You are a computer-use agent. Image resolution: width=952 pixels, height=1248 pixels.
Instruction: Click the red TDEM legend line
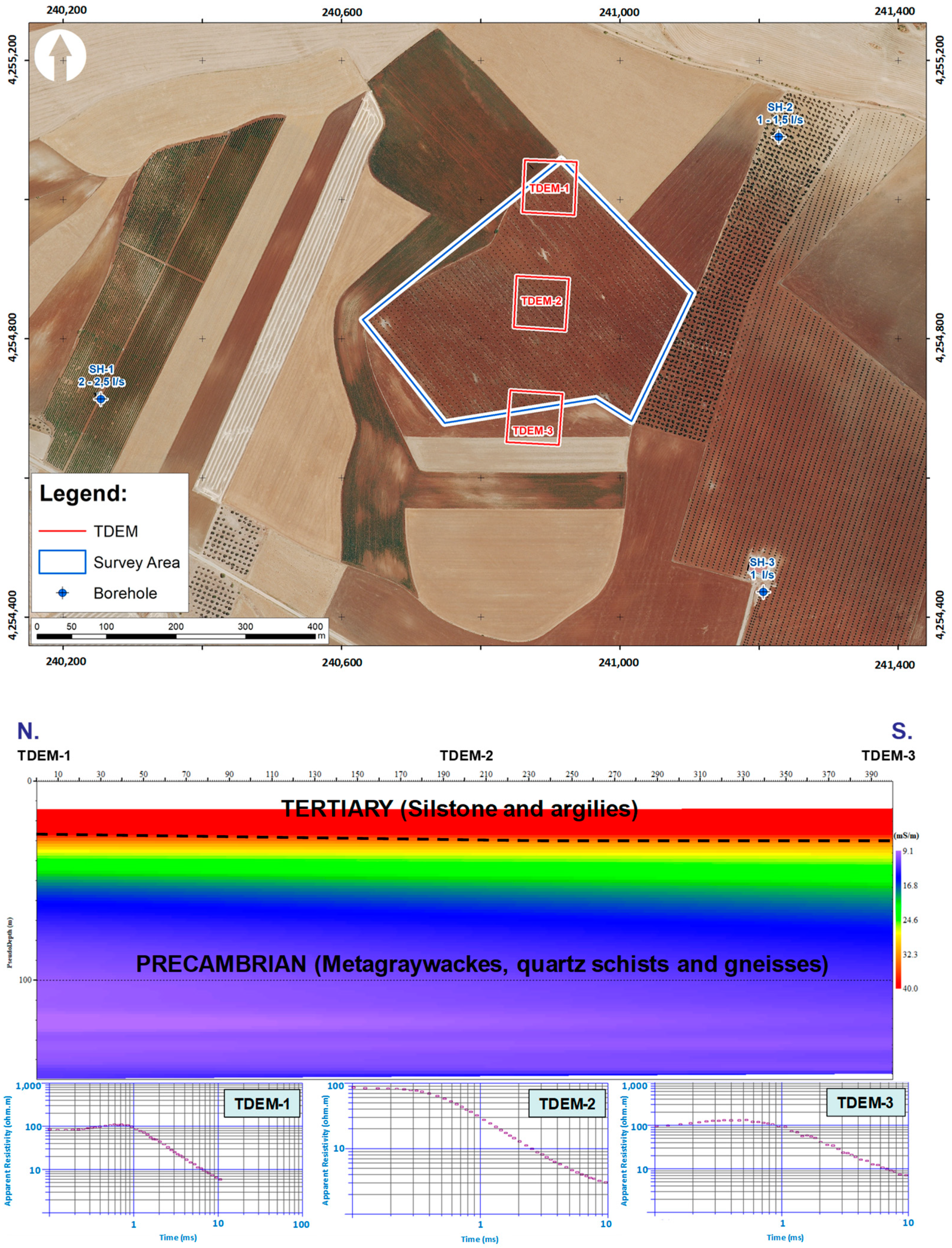click(x=62, y=531)
